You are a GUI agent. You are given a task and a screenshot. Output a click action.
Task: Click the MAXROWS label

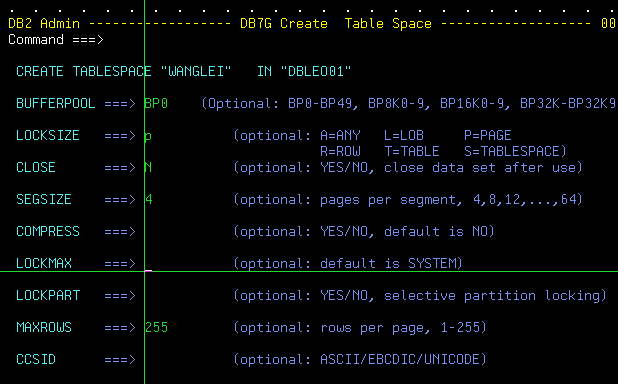tap(44, 327)
